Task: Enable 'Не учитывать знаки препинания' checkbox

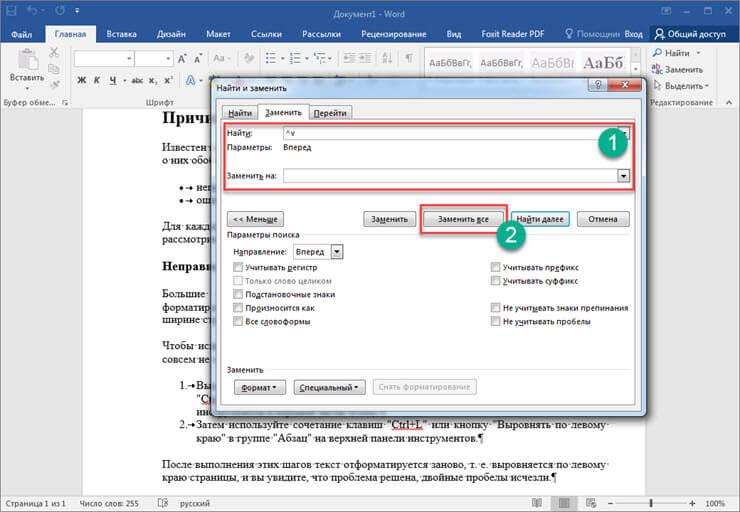Action: tap(495, 308)
